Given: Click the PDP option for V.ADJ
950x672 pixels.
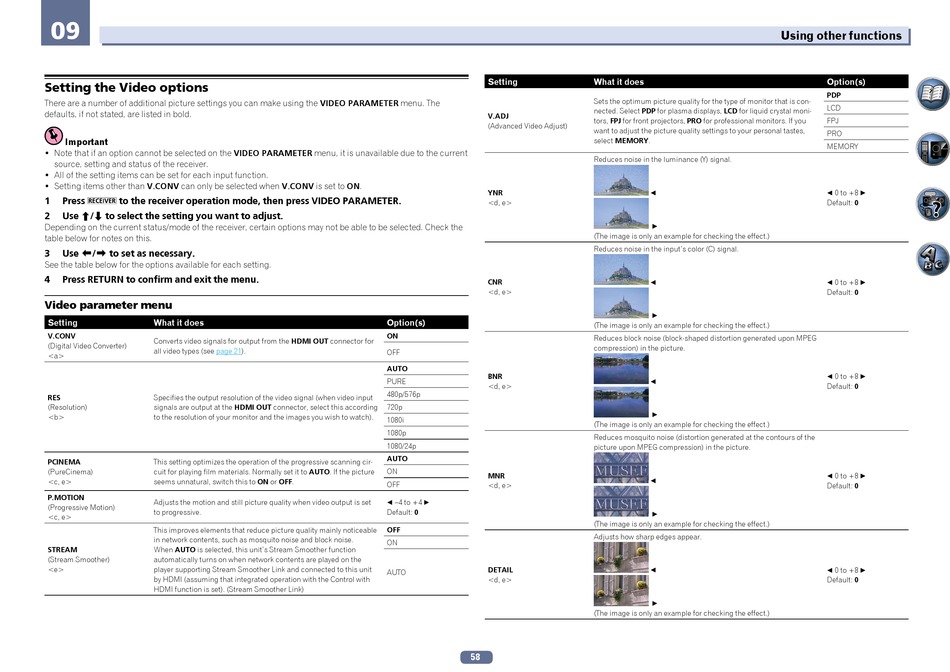Looking at the screenshot, I should pos(834,95).
